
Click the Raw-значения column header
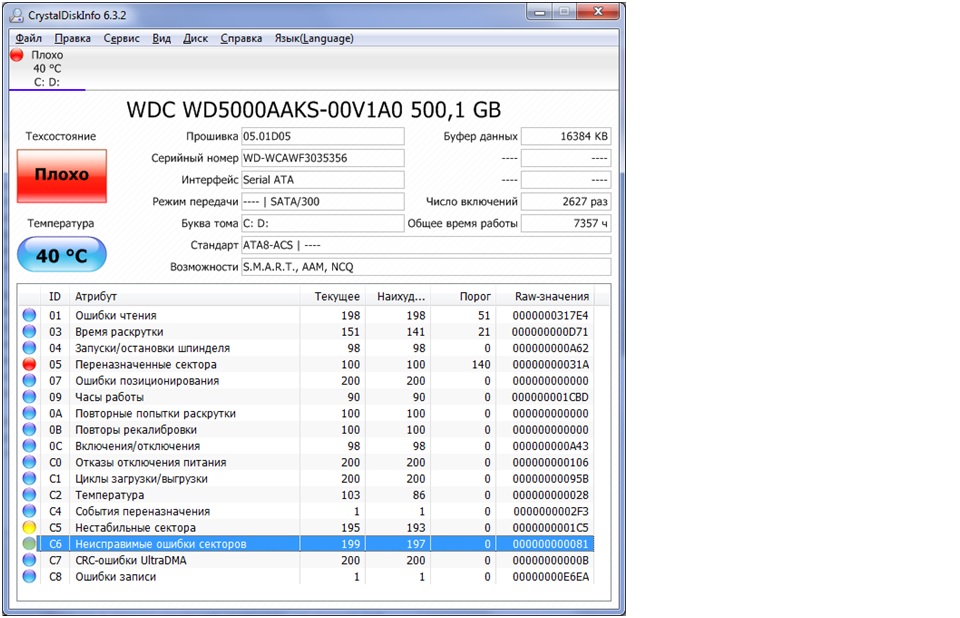pos(551,297)
